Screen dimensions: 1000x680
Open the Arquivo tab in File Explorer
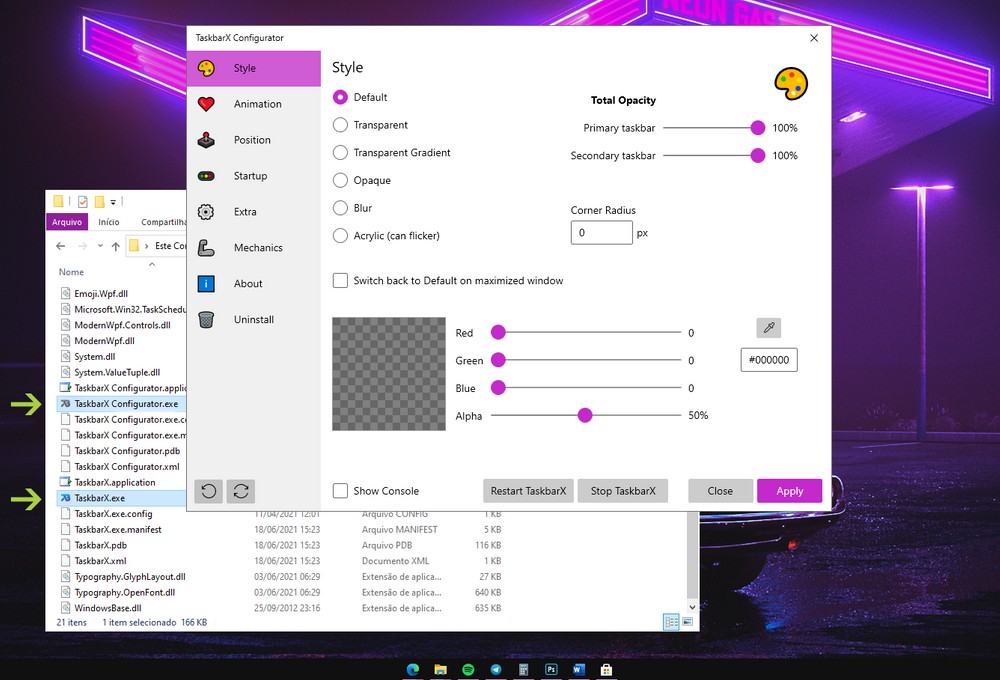click(x=67, y=222)
